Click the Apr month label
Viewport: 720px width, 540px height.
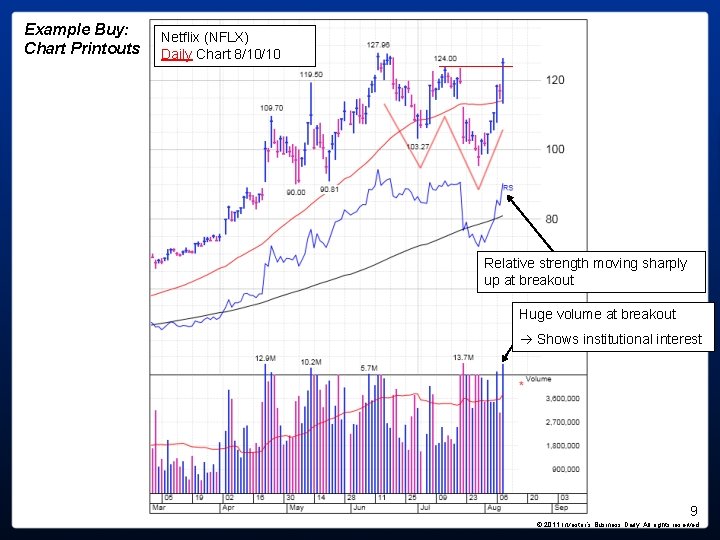pyautogui.click(x=228, y=508)
